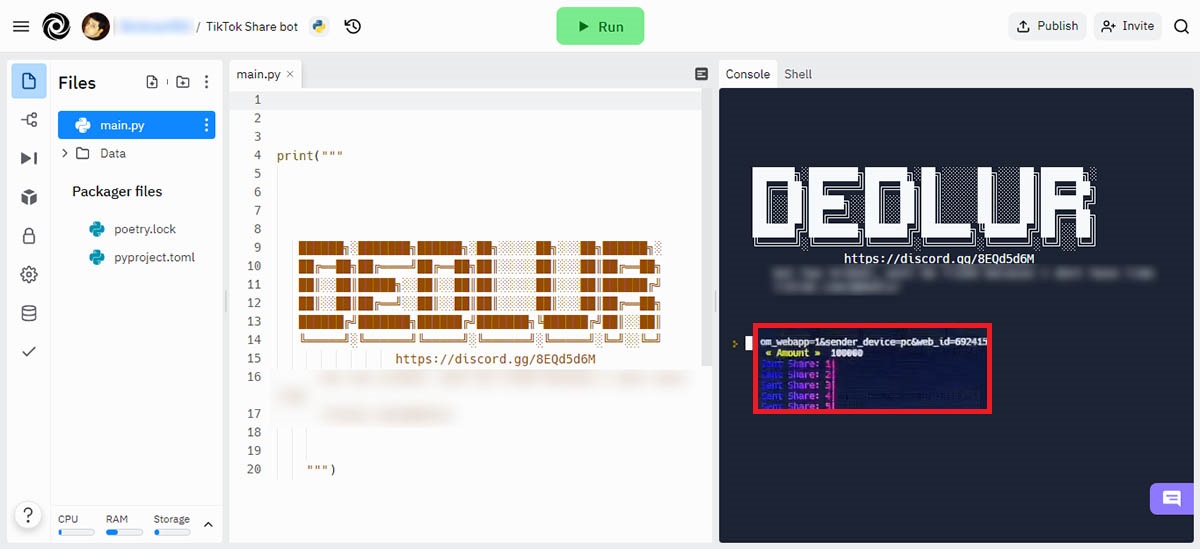
Task: Open Settings gear in sidebar
Action: click(x=29, y=275)
